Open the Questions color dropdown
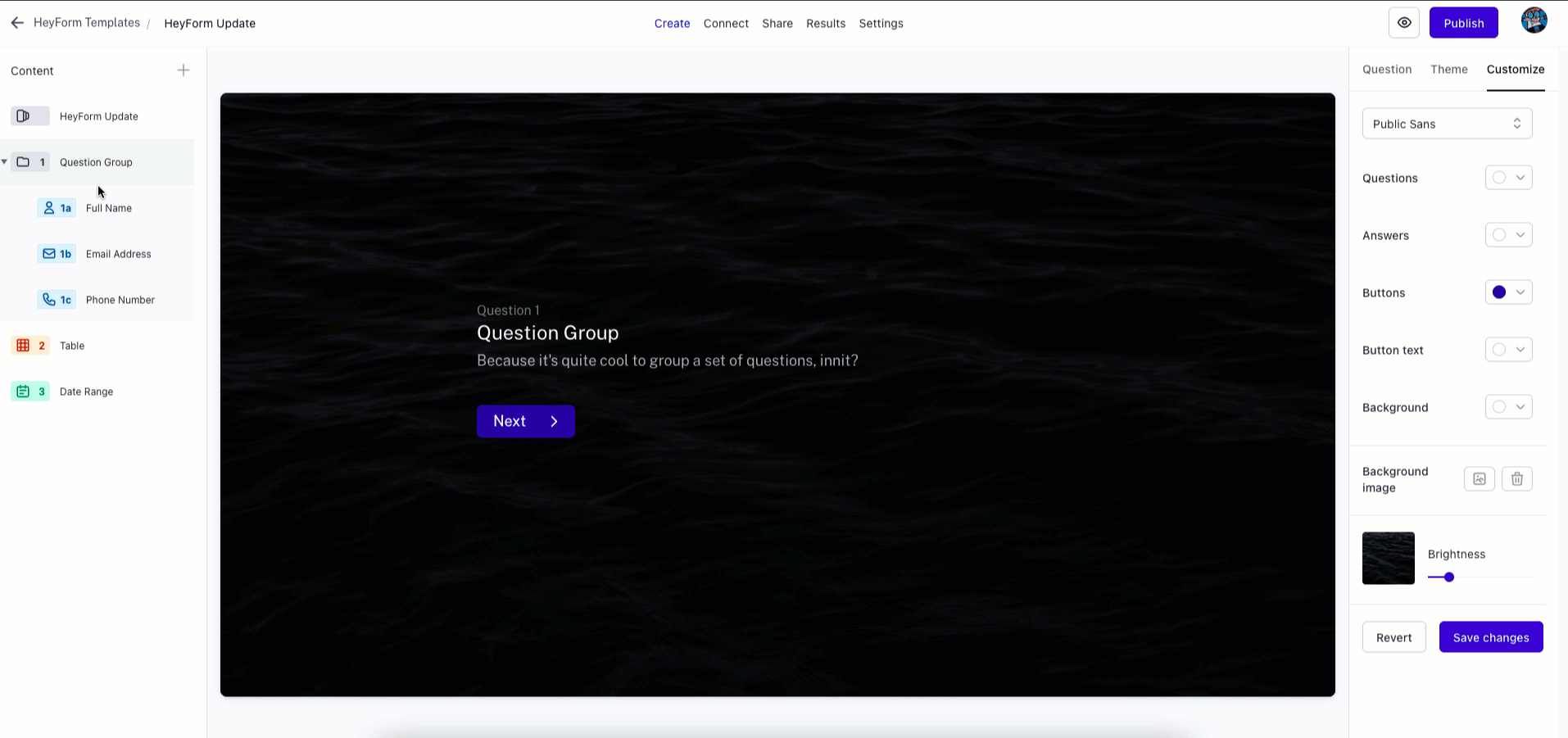The height and width of the screenshot is (738, 1568). coord(1509,178)
